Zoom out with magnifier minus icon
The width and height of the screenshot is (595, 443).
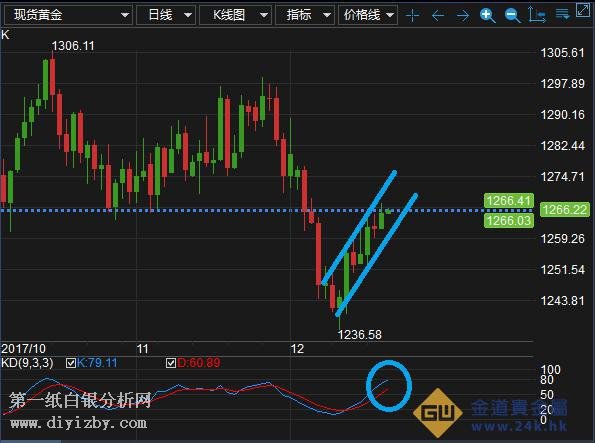pyautogui.click(x=513, y=16)
